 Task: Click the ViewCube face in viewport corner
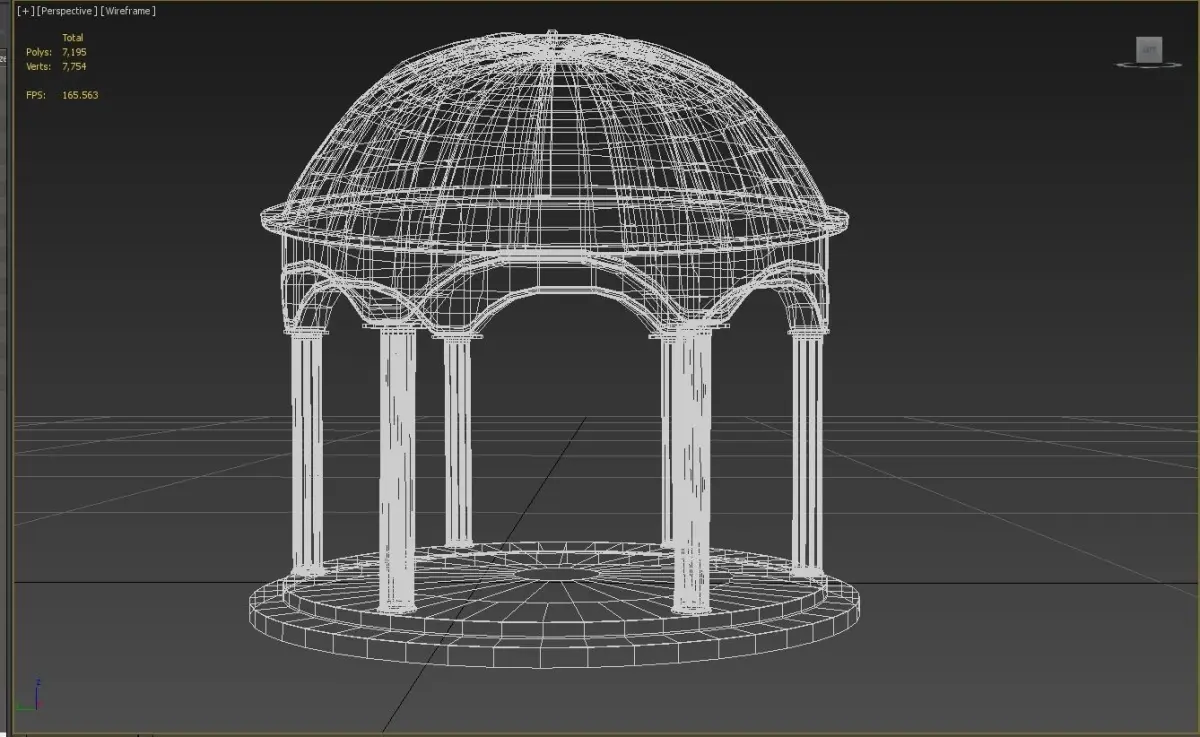[x=1149, y=49]
